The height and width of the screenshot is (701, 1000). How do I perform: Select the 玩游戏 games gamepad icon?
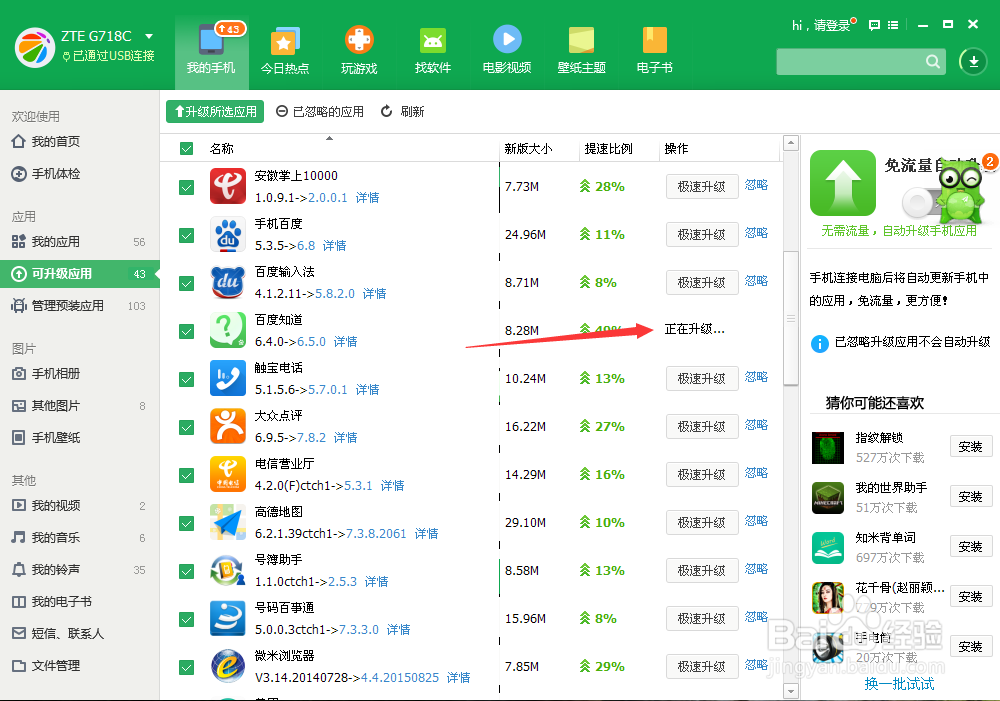click(358, 42)
